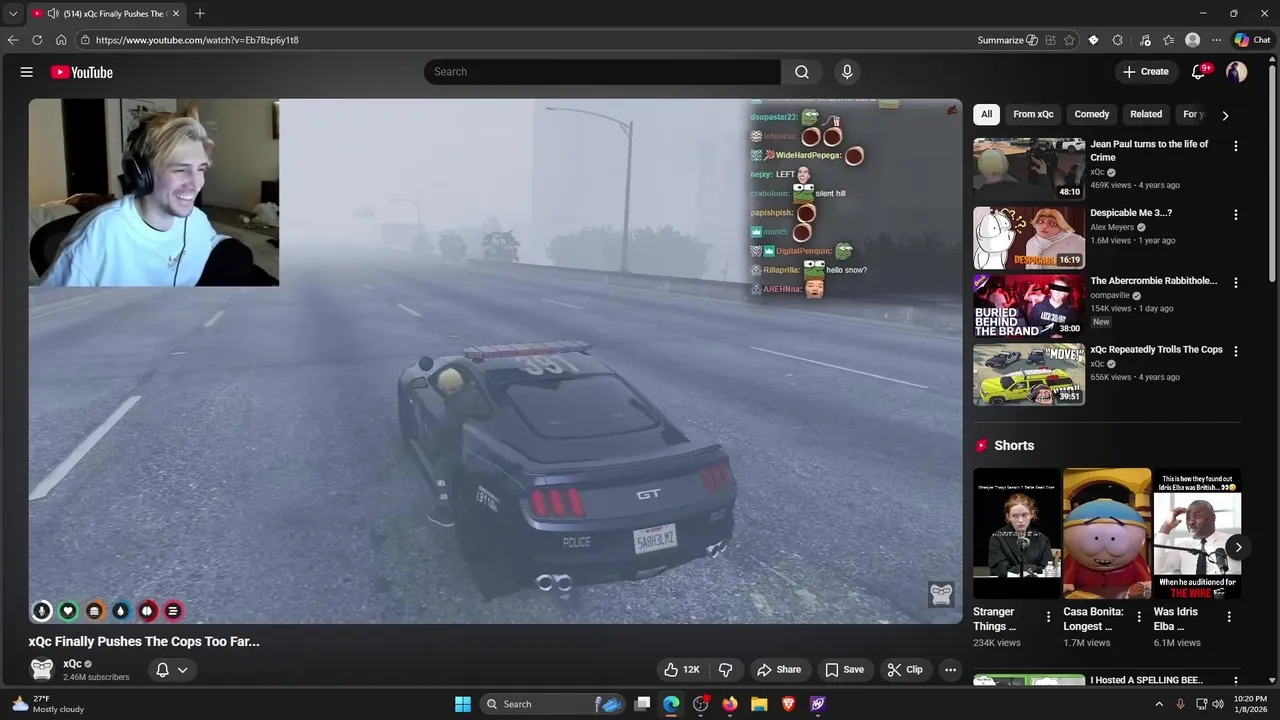Screen dimensions: 1280x720
Task: Open a new browser tab
Action: 200,14
